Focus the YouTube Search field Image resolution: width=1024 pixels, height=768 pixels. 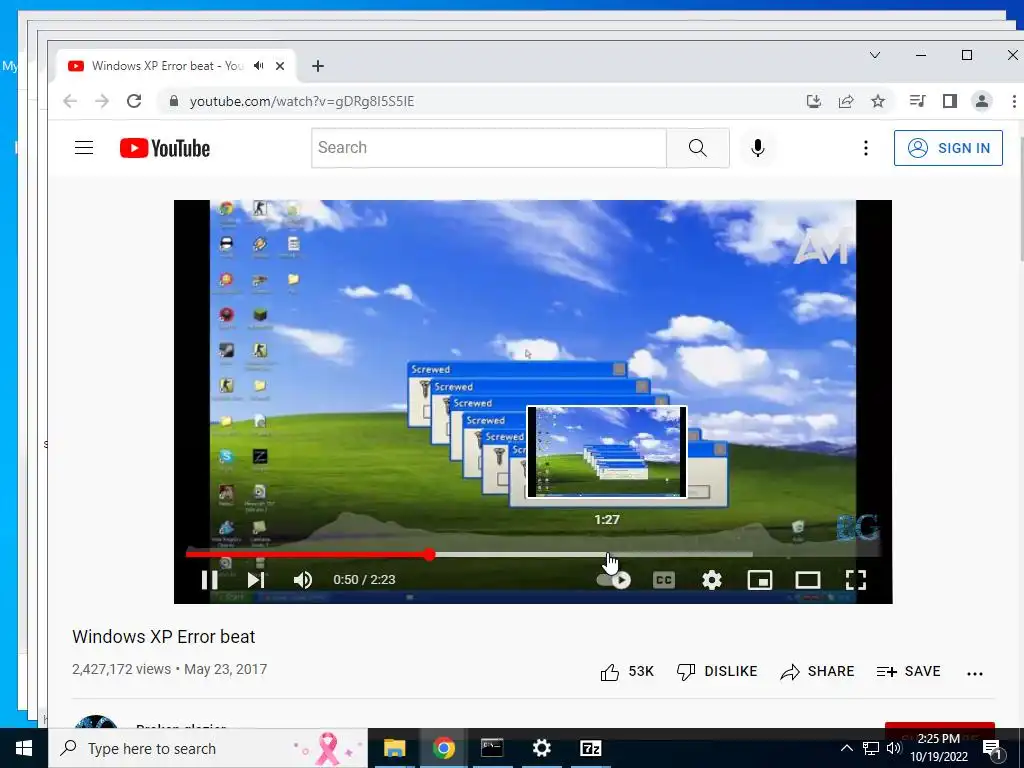488,148
